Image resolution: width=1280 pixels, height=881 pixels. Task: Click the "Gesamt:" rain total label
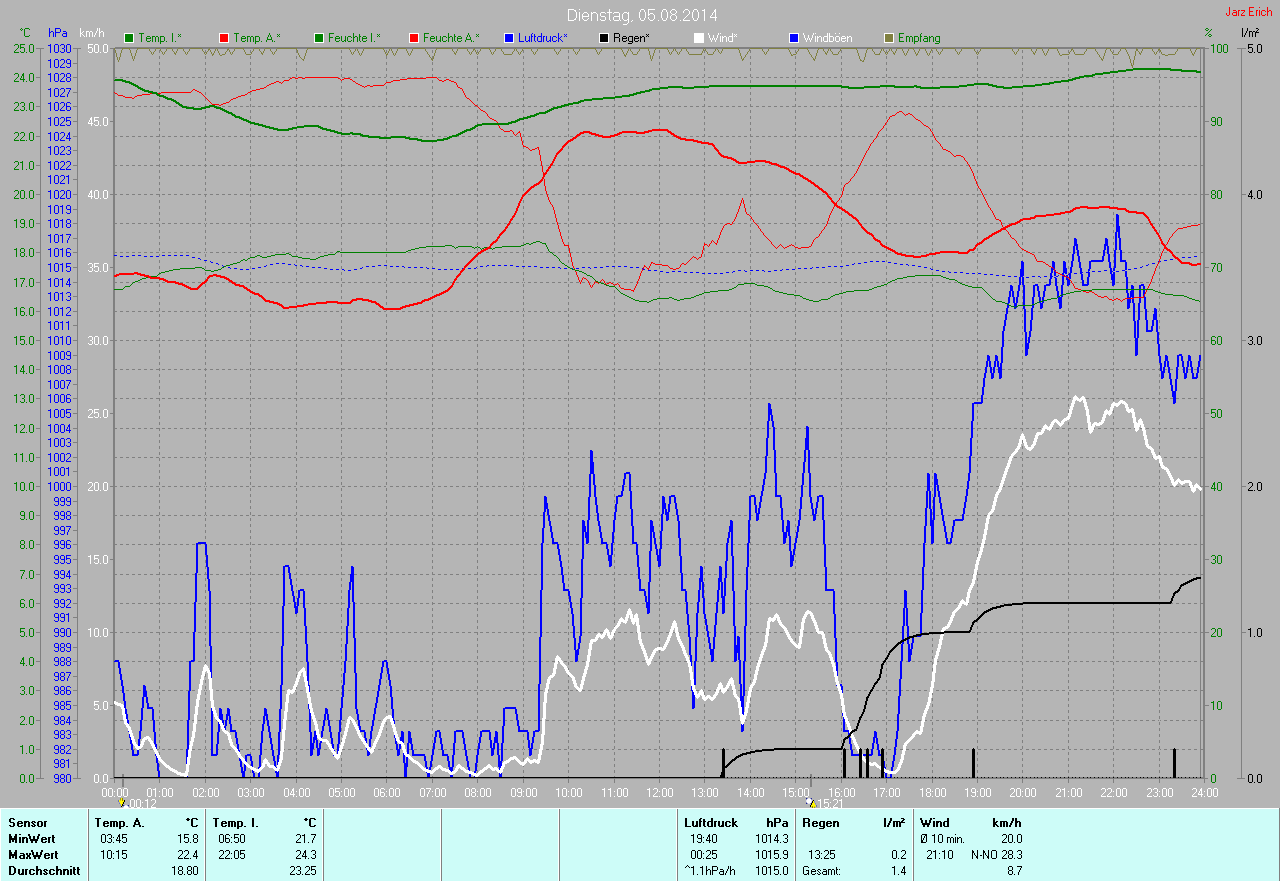tap(822, 871)
